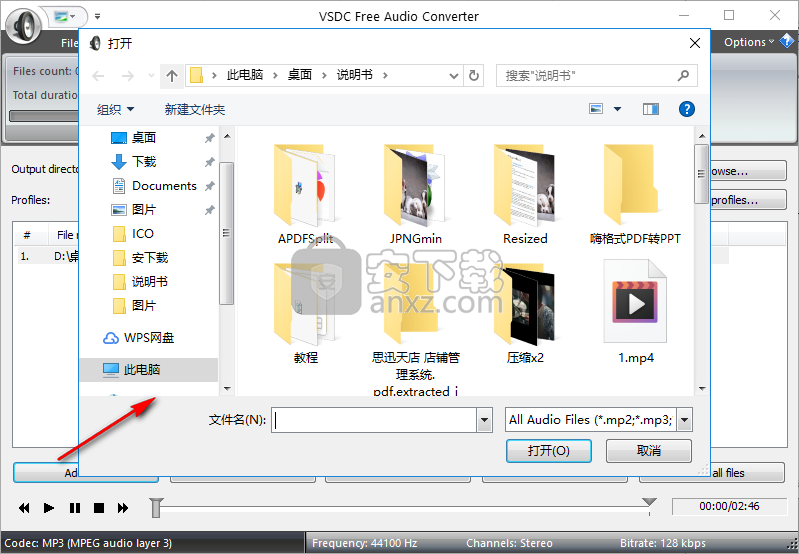799x554 pixels.
Task: Open the 组织 menu
Action: [x=116, y=109]
